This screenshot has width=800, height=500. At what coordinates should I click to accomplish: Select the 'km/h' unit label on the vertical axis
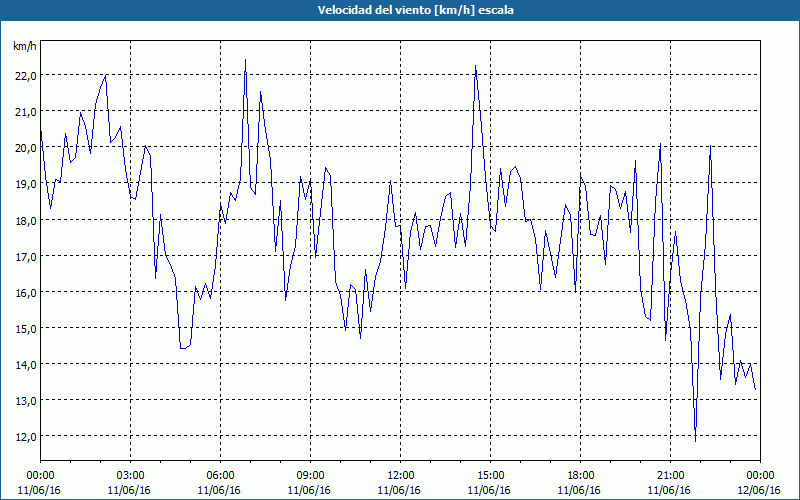[25, 47]
